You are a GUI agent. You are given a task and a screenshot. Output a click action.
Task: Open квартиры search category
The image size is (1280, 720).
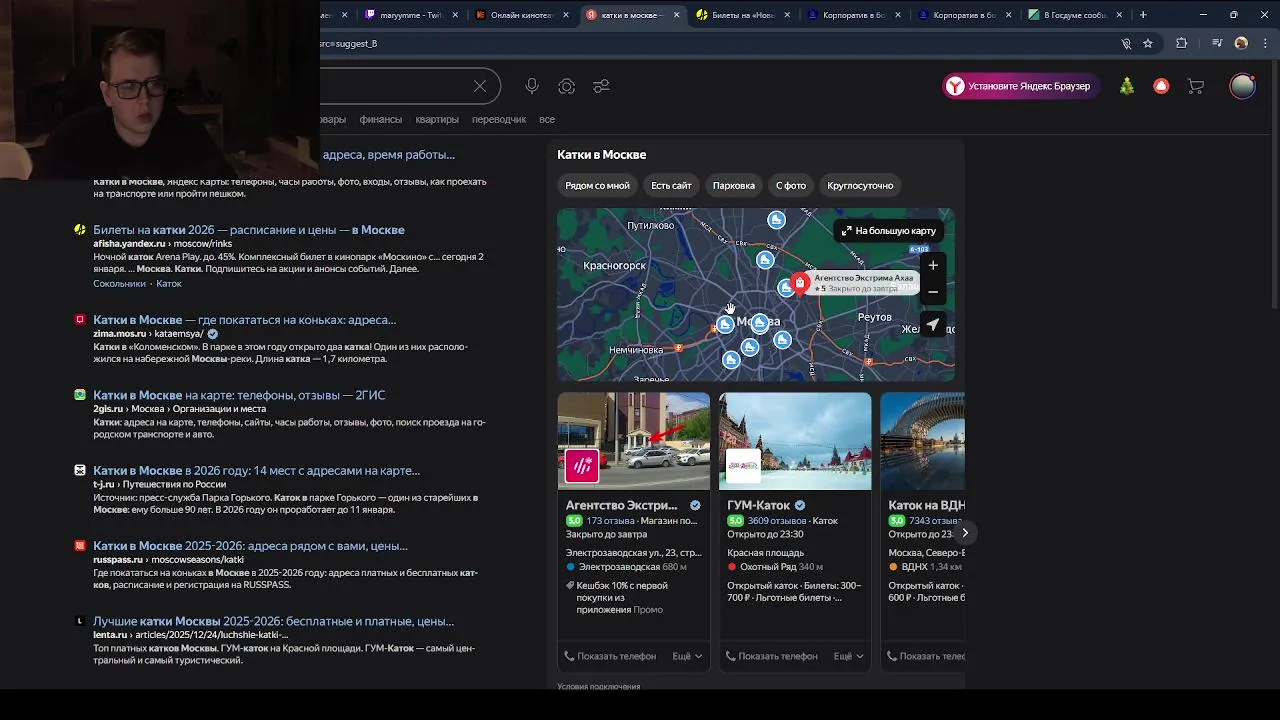click(437, 119)
